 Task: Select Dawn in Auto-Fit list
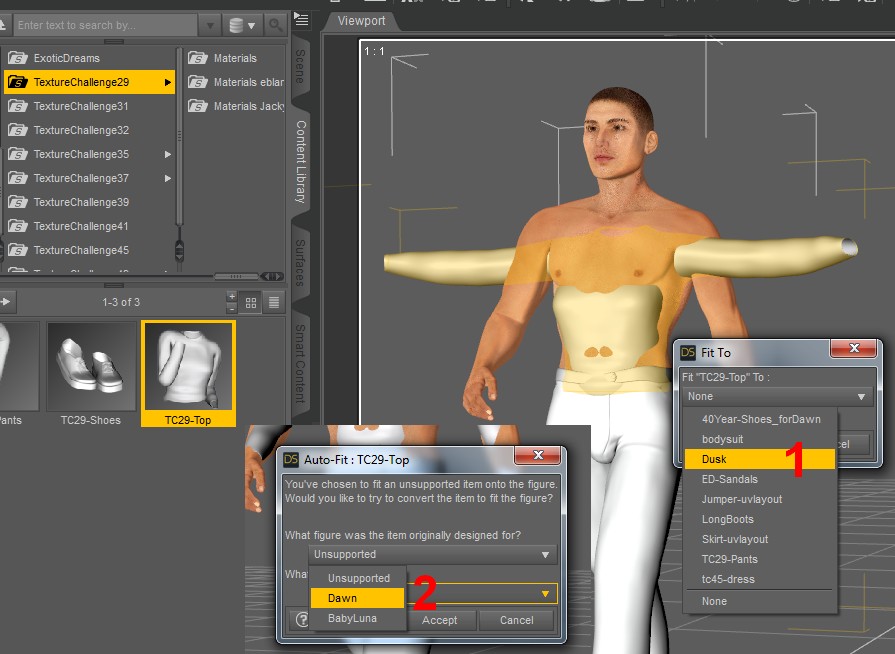pyautogui.click(x=358, y=598)
